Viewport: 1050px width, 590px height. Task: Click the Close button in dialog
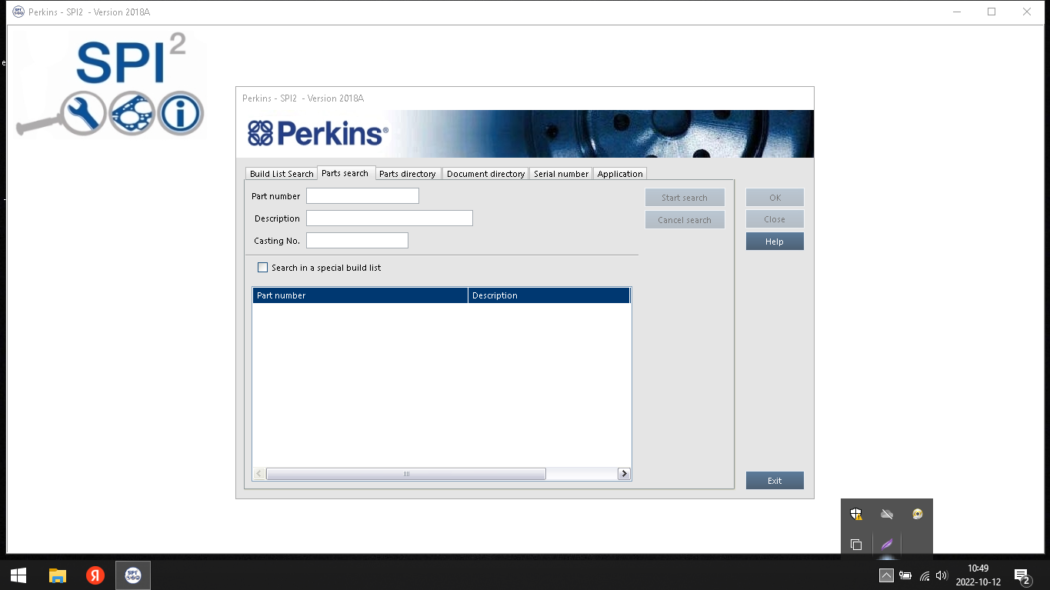pyautogui.click(x=775, y=219)
